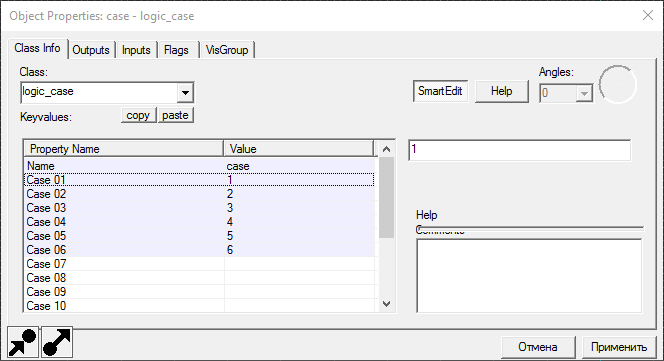
Task: Click the go-to-entity arrow icon button
Action: click(57, 342)
